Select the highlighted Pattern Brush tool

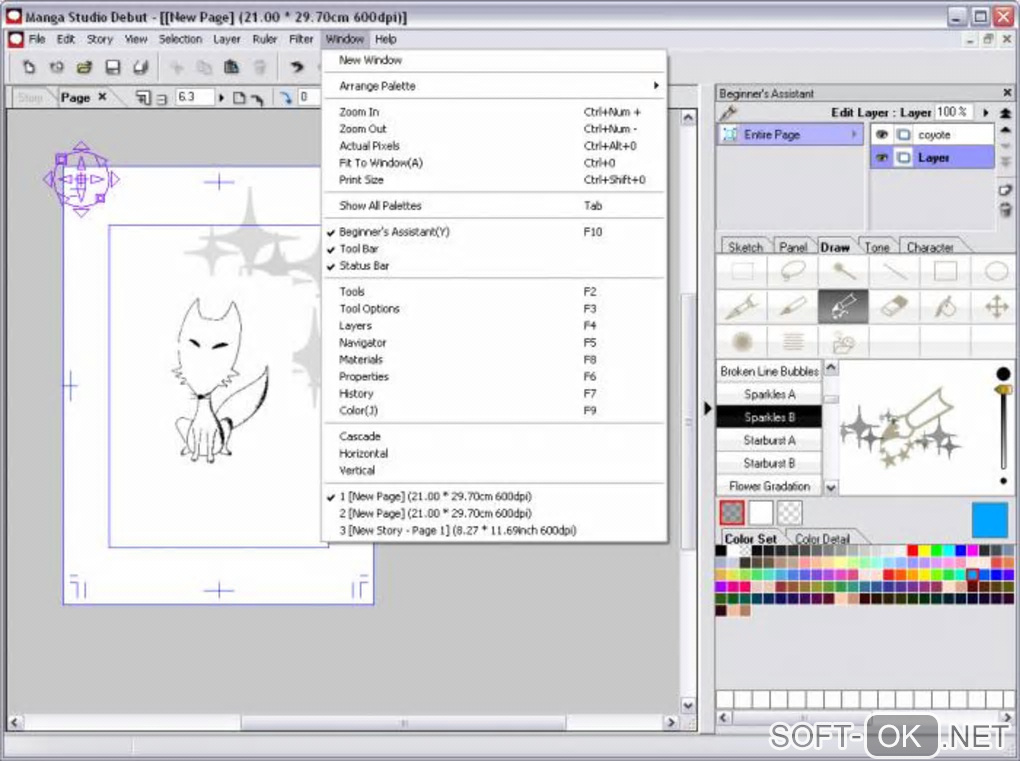(843, 306)
